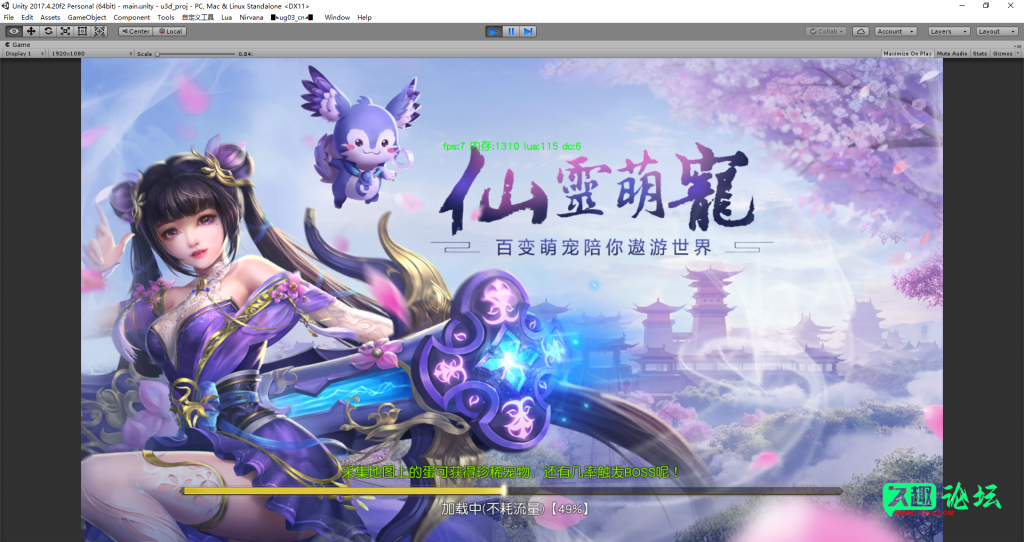Open the Nirvana menu

coord(251,17)
